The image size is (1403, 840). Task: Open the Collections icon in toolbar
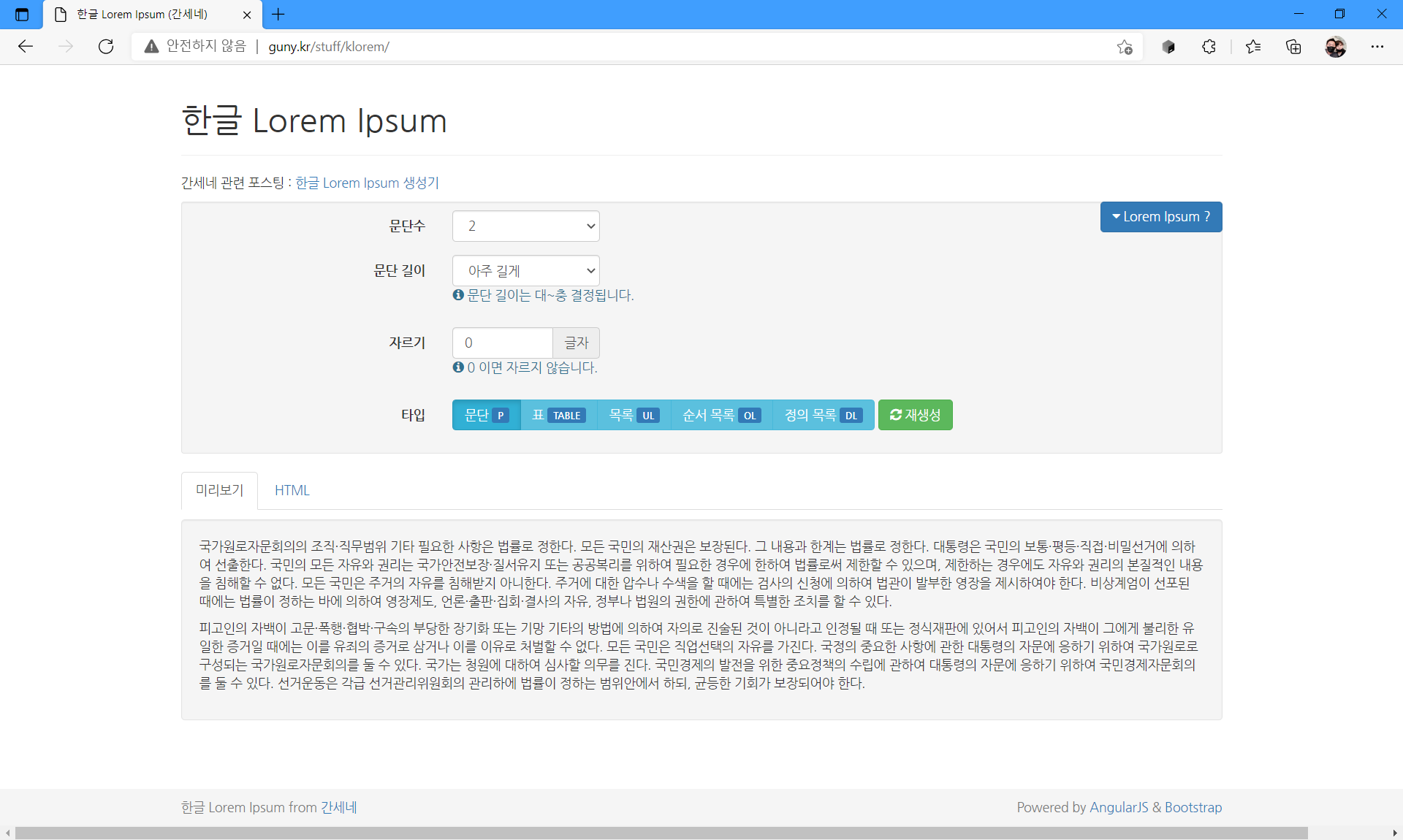(x=1293, y=47)
